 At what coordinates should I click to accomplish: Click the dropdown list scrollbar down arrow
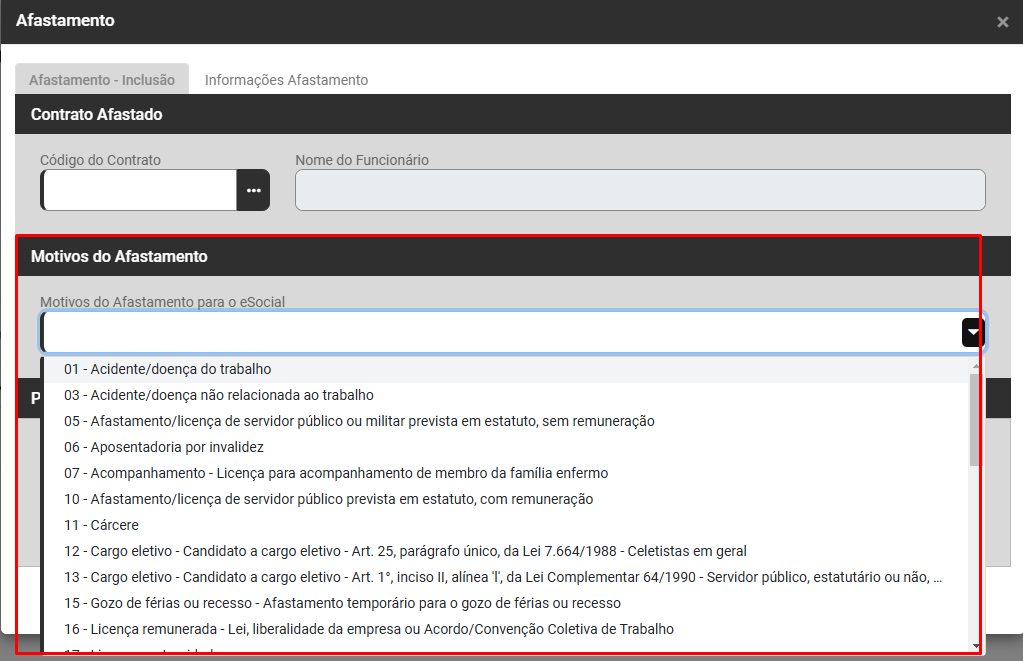pos(975,647)
